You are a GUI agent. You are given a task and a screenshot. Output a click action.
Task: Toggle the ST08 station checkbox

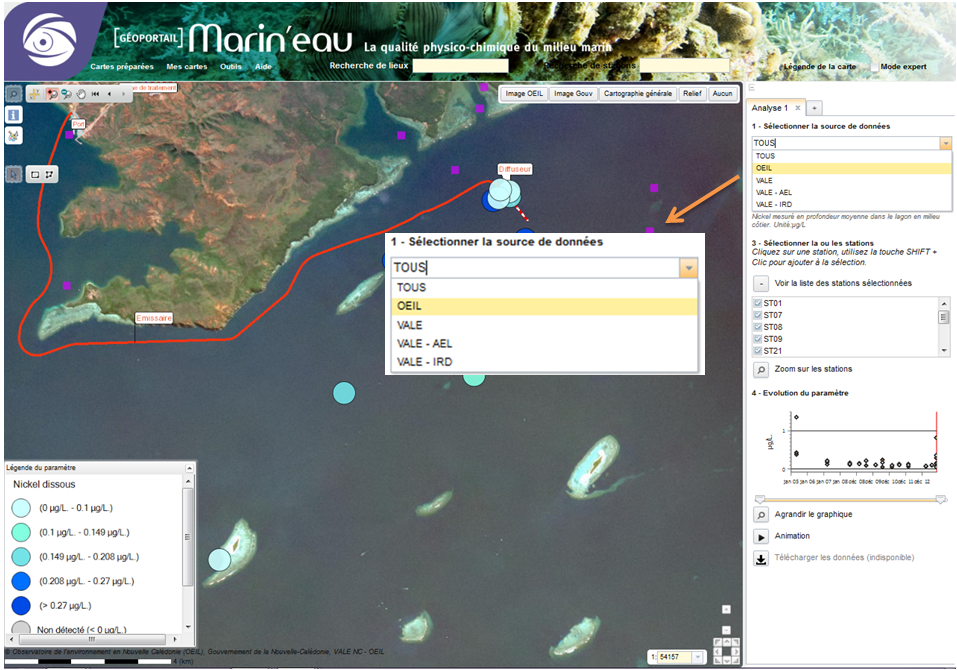757,327
